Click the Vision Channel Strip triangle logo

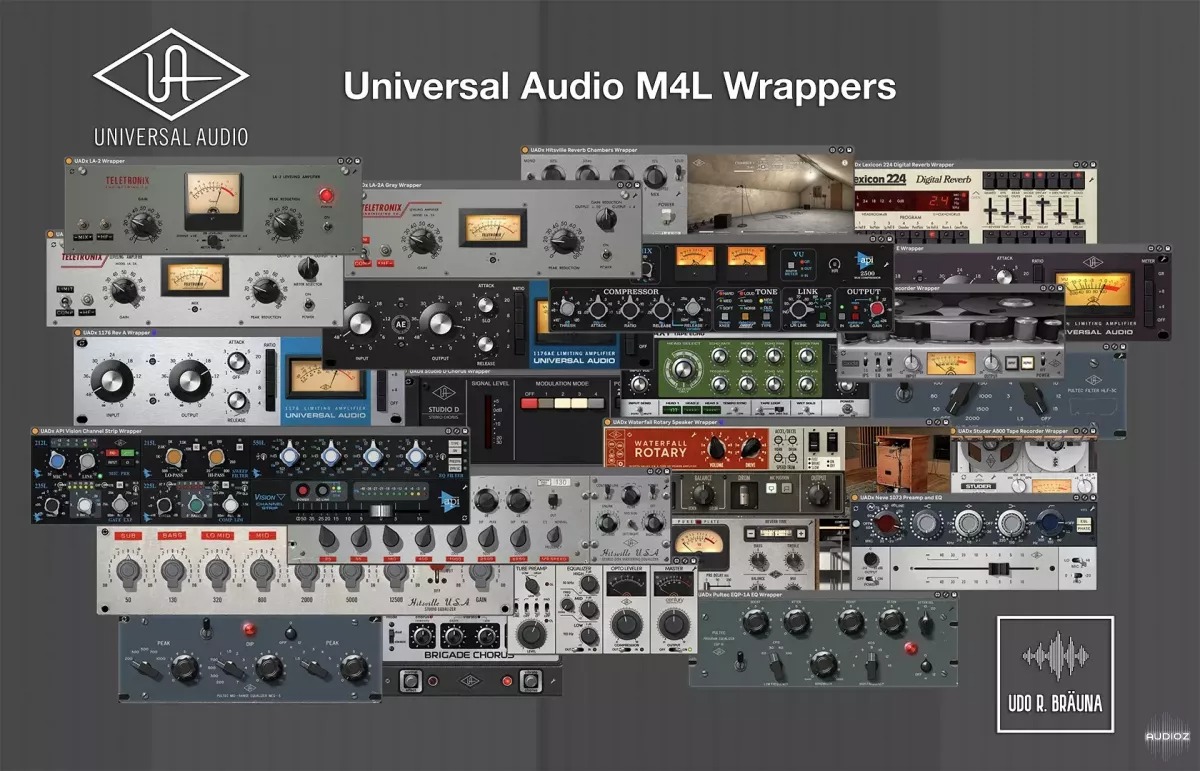[x=281, y=497]
